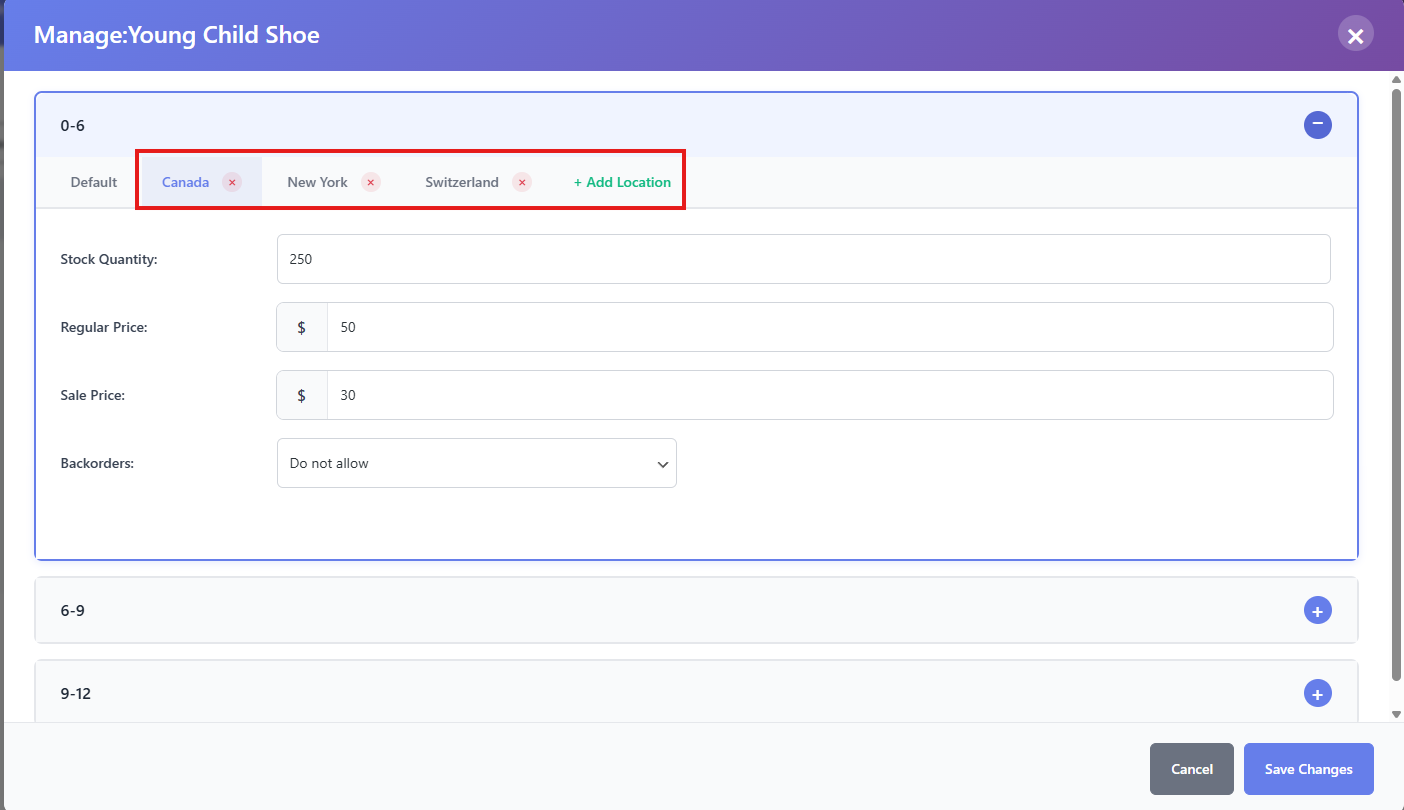Switch to the New York tab
Image resolution: width=1404 pixels, height=810 pixels.
coord(317,182)
